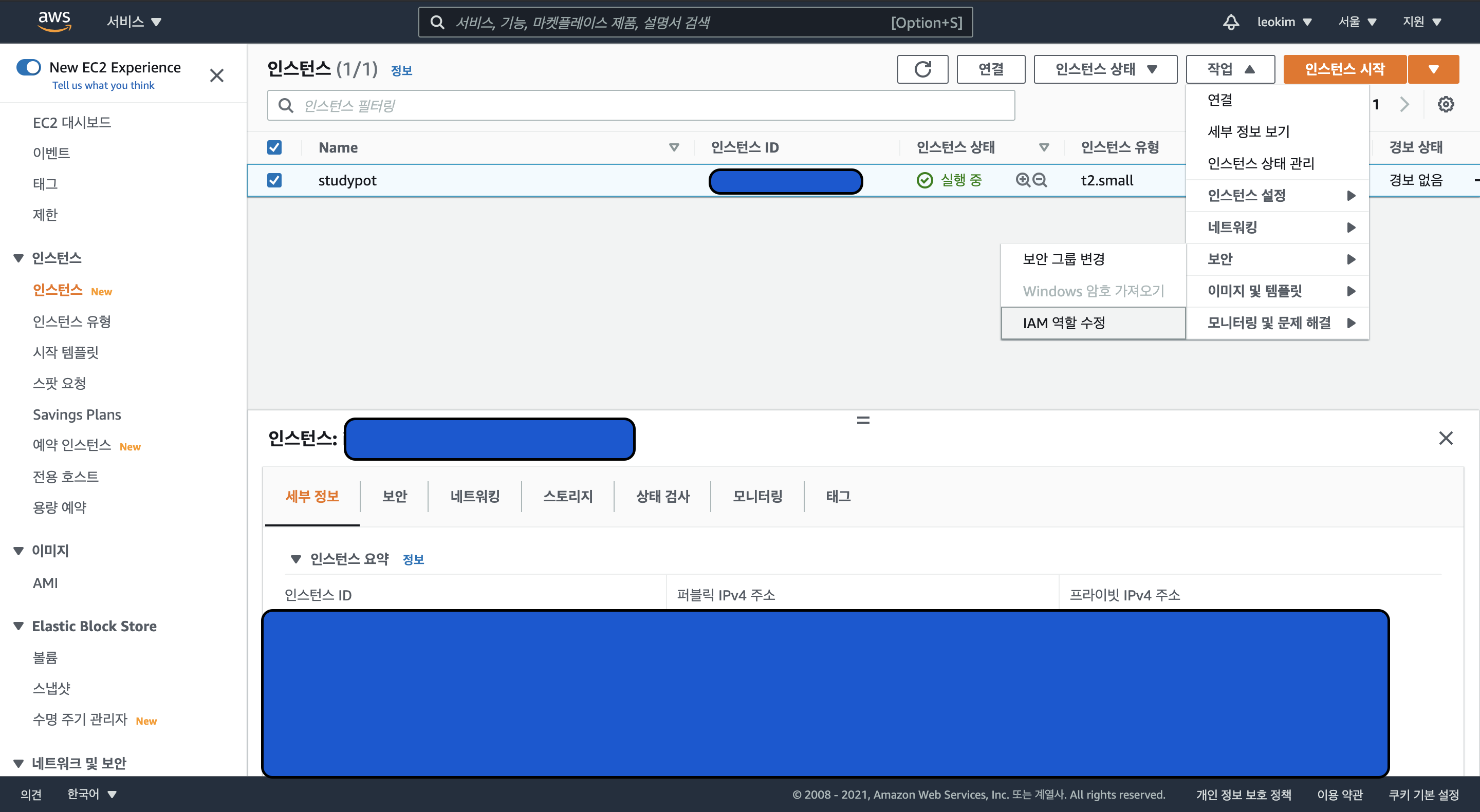
Task: Open the notifications bell icon
Action: point(1230,22)
